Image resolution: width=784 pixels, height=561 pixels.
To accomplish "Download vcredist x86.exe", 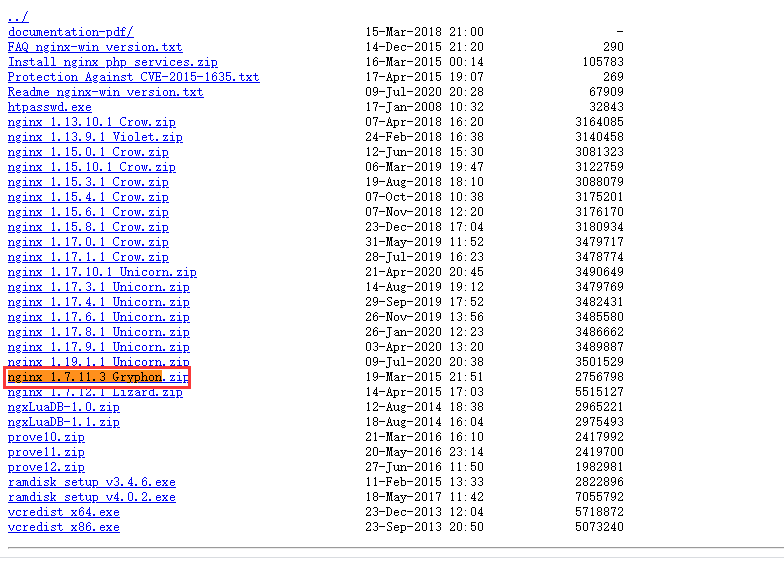I will [x=64, y=527].
